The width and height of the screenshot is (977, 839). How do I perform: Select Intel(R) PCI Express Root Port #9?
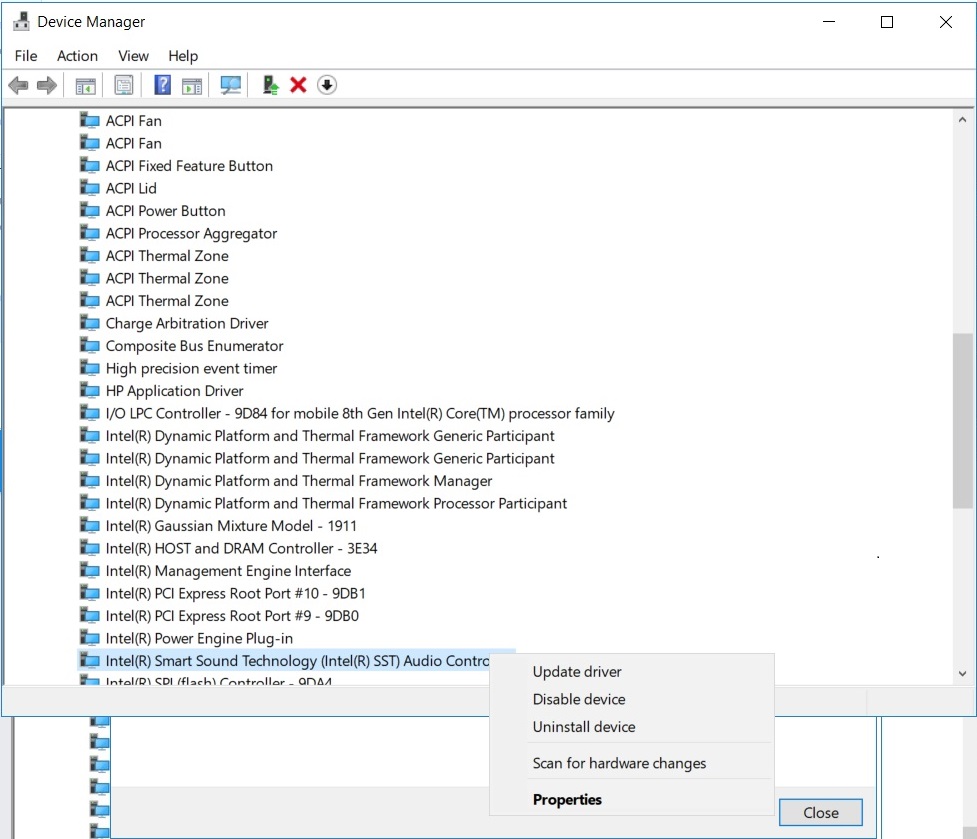[232, 615]
